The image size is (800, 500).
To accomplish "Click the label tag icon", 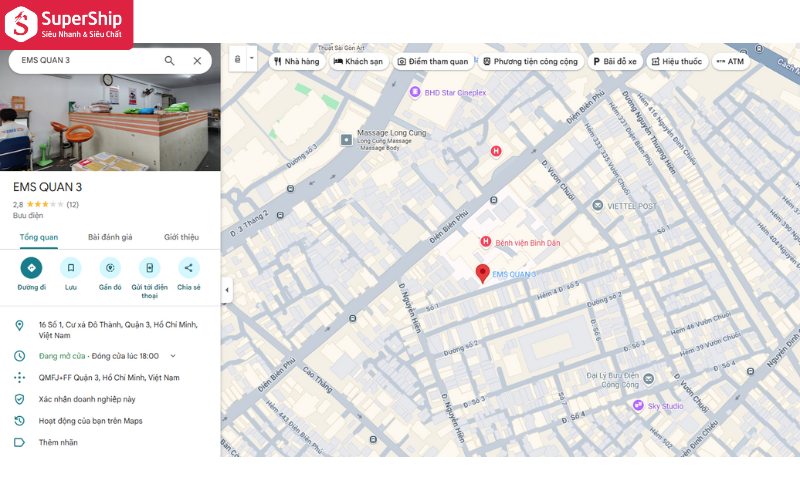I will (x=19, y=442).
